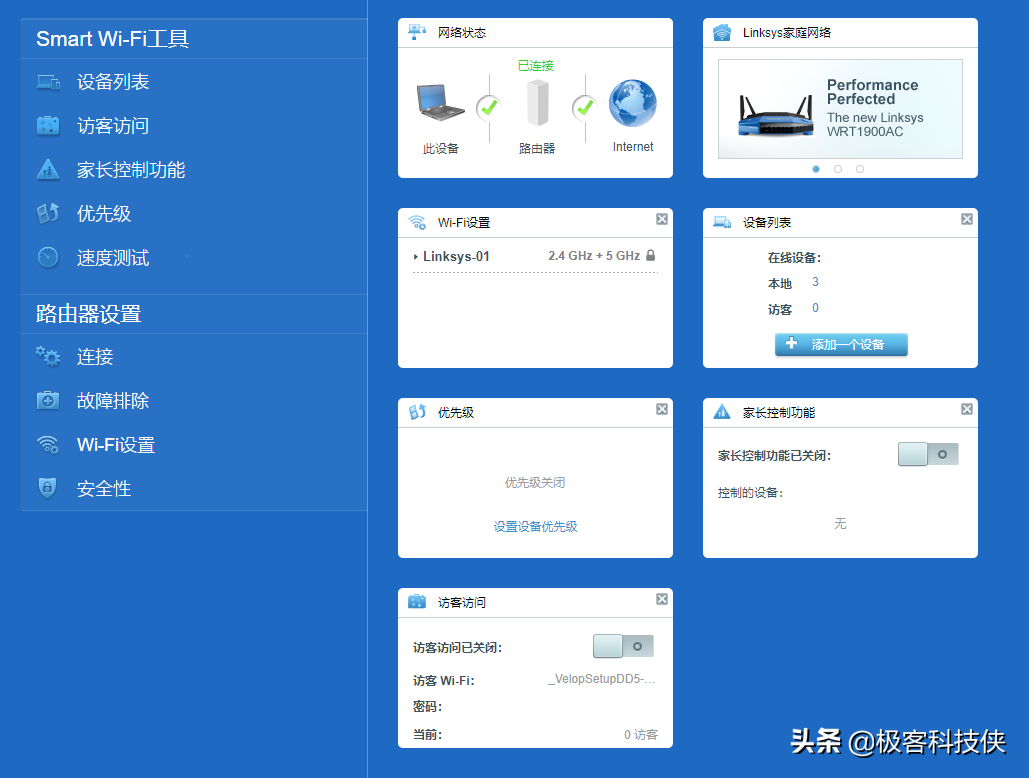Expand the Linksys-01 network arrow
The height and width of the screenshot is (778, 1029).
[415, 257]
